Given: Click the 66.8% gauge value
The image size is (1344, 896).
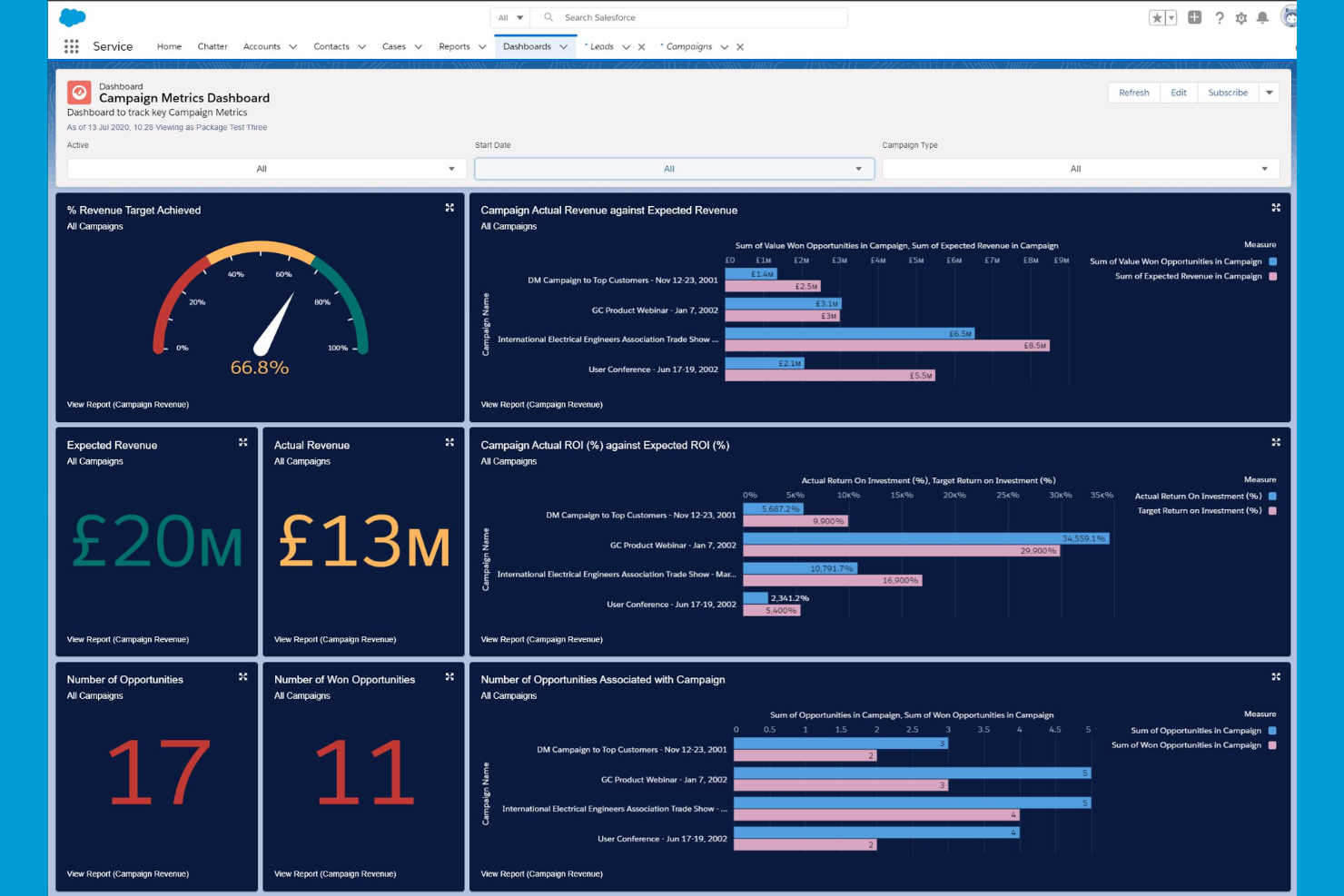Looking at the screenshot, I should click(x=260, y=368).
